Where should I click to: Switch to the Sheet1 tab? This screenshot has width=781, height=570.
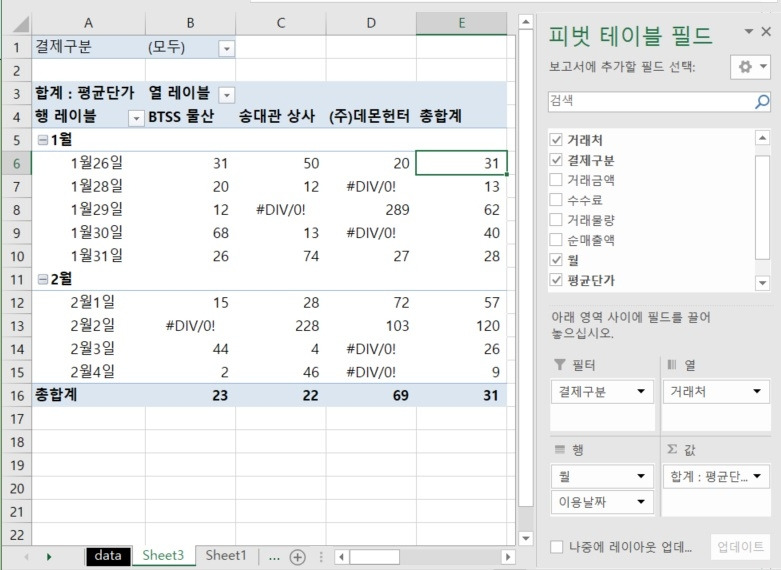click(226, 556)
